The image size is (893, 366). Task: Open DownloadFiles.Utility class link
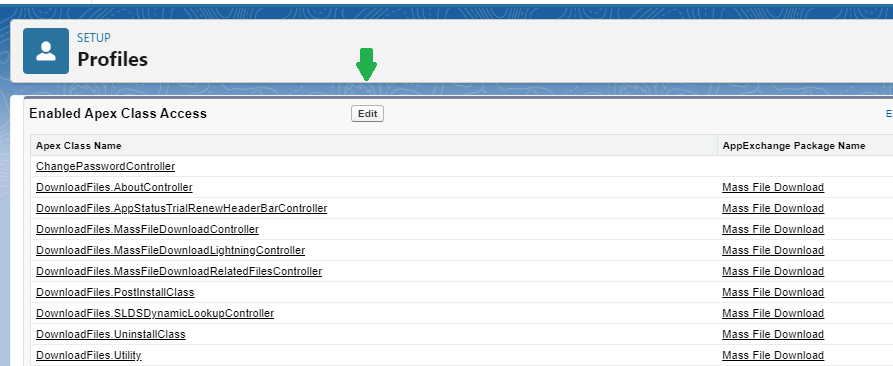88,356
